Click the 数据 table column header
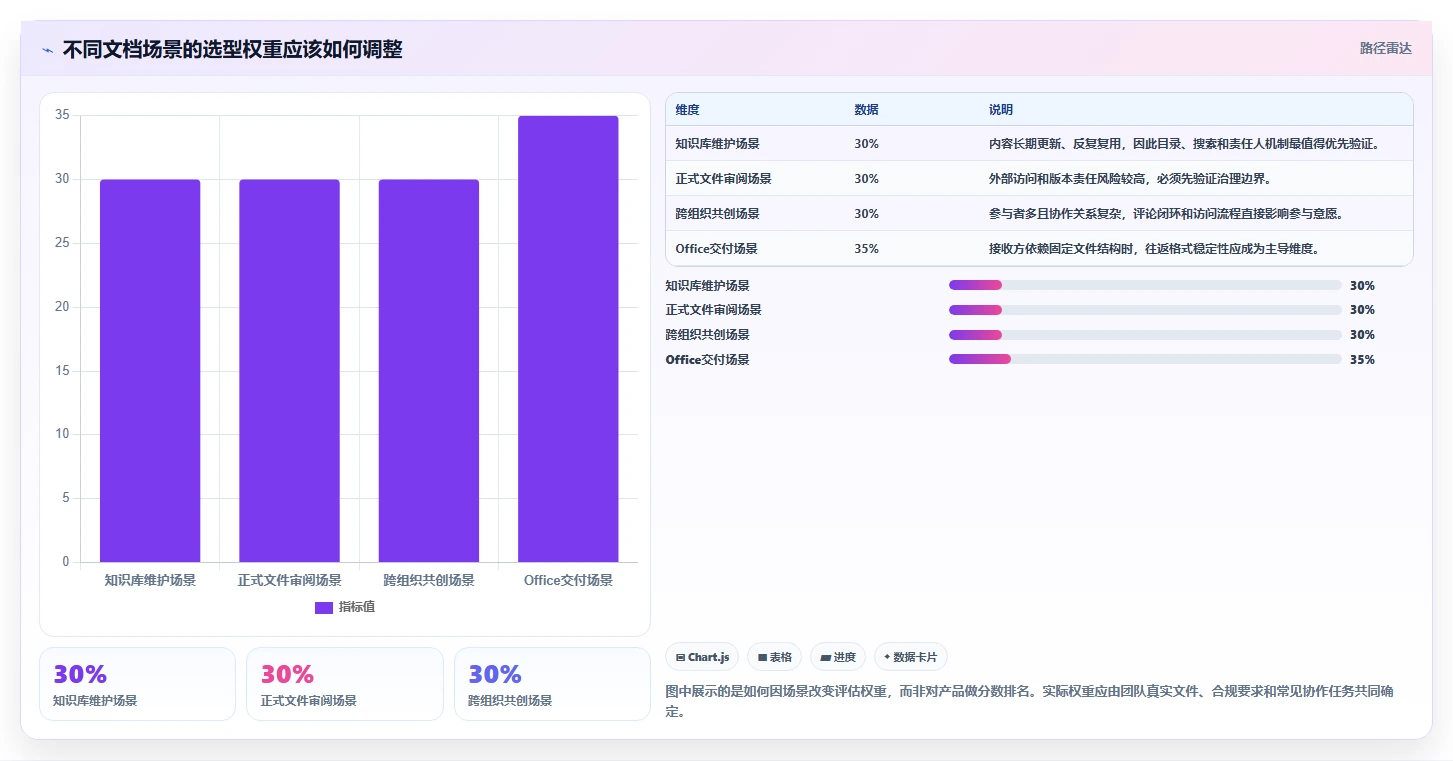 [866, 109]
